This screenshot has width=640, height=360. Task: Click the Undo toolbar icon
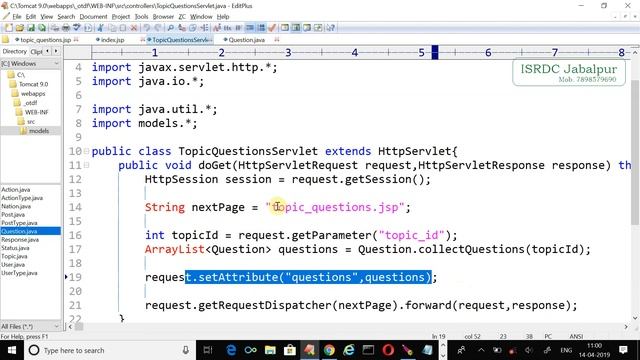(147, 28)
